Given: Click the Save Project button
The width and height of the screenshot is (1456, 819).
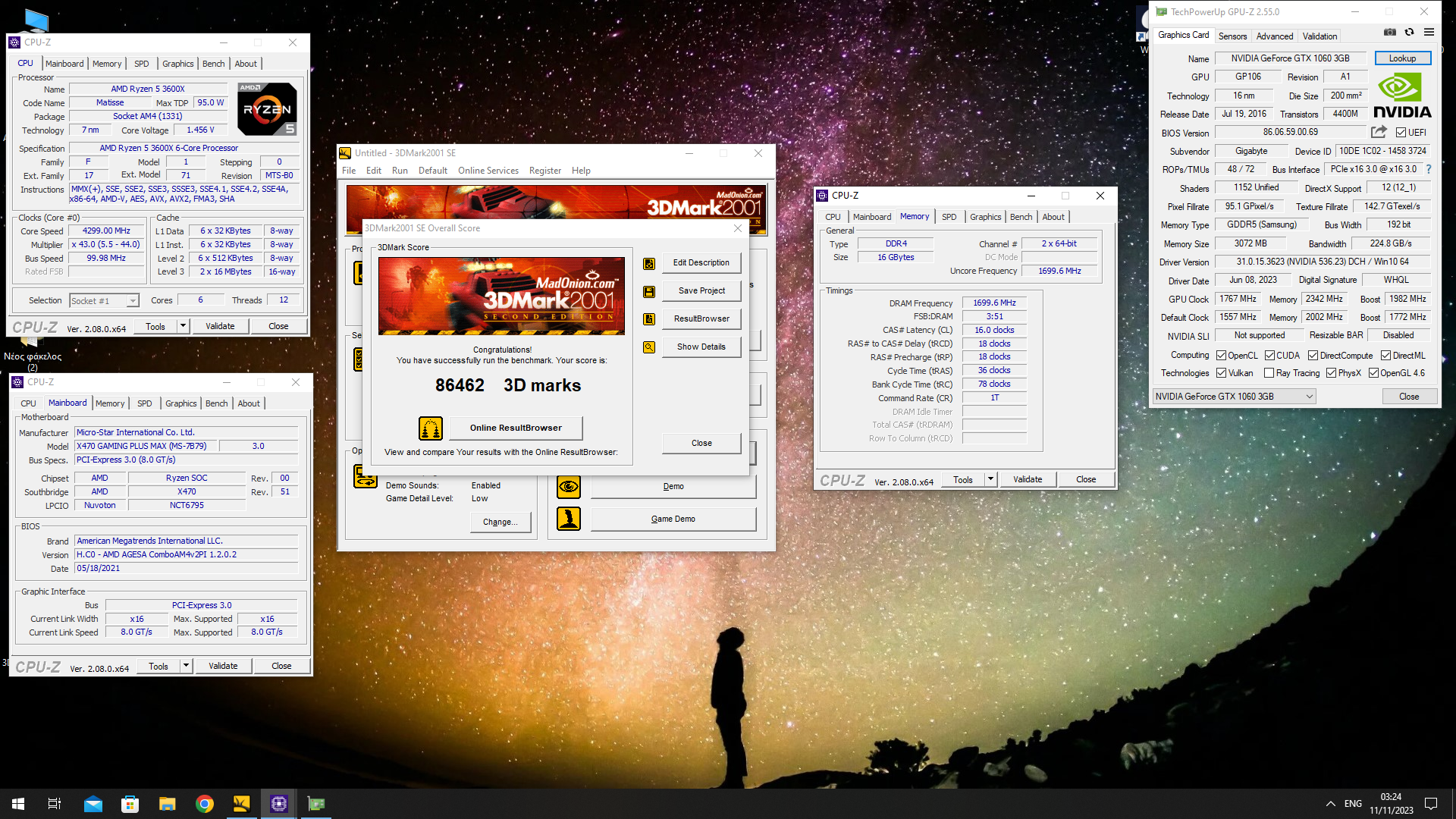Looking at the screenshot, I should coord(701,291).
